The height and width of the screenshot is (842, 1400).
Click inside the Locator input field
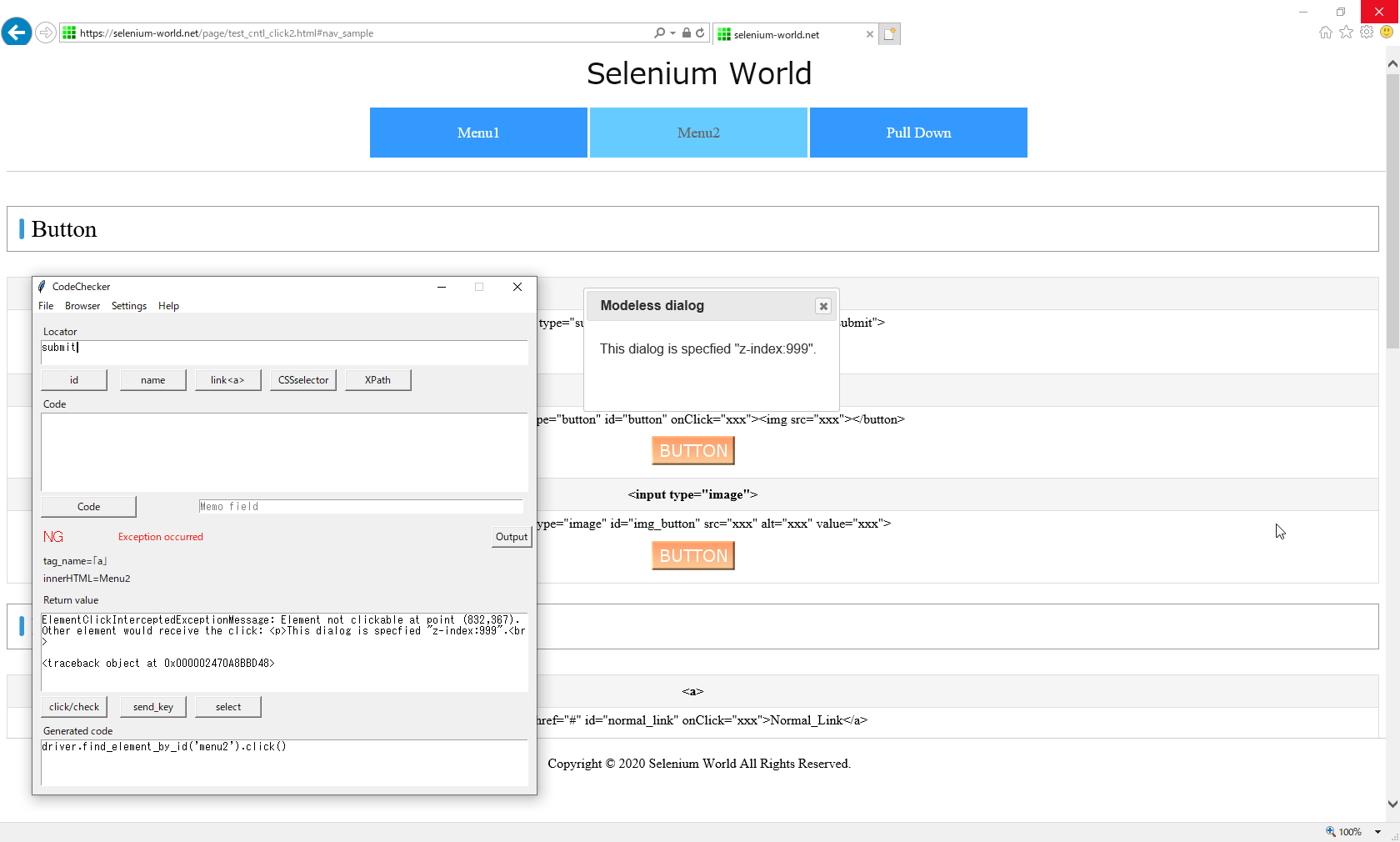click(x=283, y=351)
